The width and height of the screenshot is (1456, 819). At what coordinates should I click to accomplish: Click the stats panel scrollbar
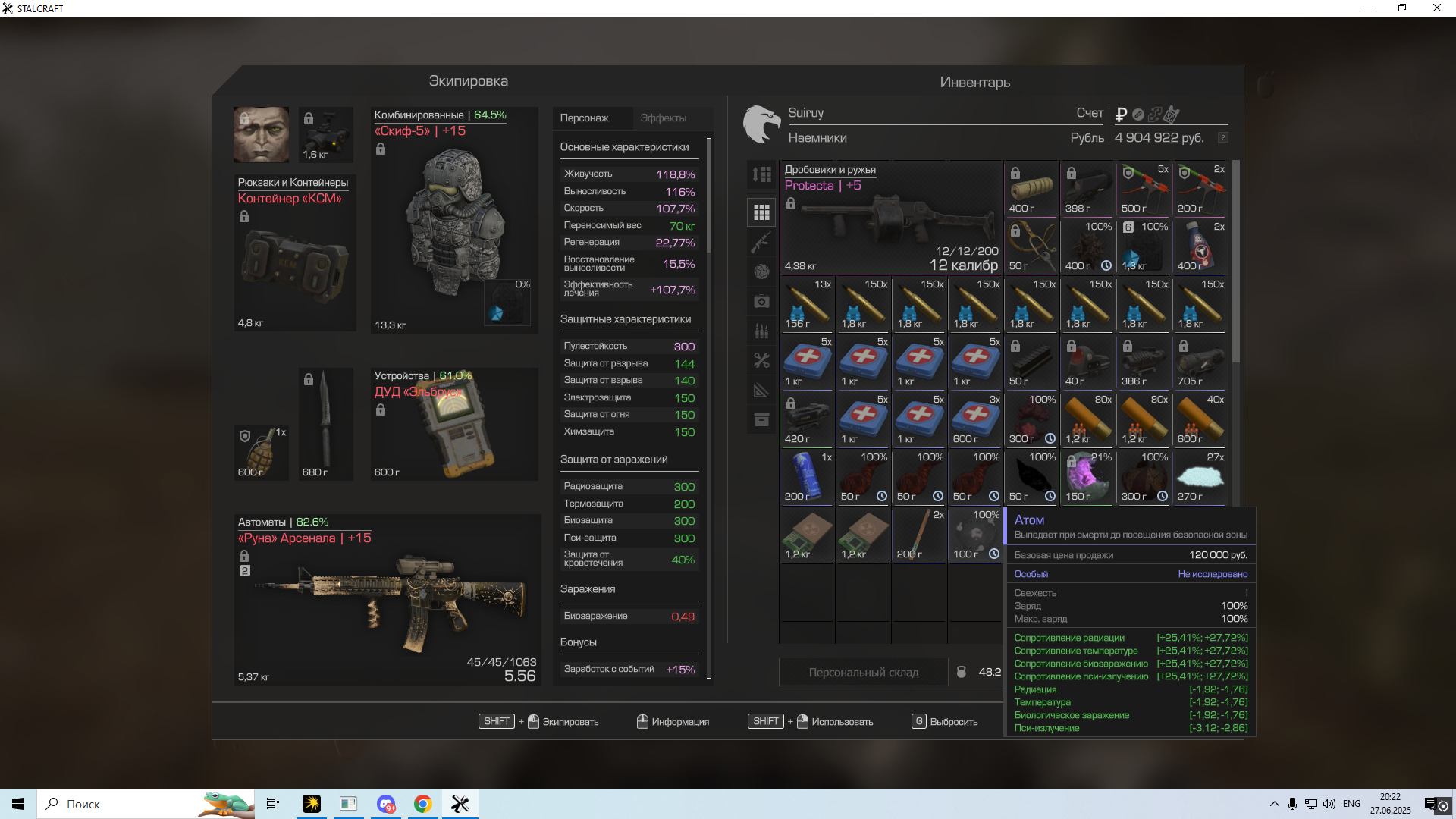pyautogui.click(x=709, y=196)
